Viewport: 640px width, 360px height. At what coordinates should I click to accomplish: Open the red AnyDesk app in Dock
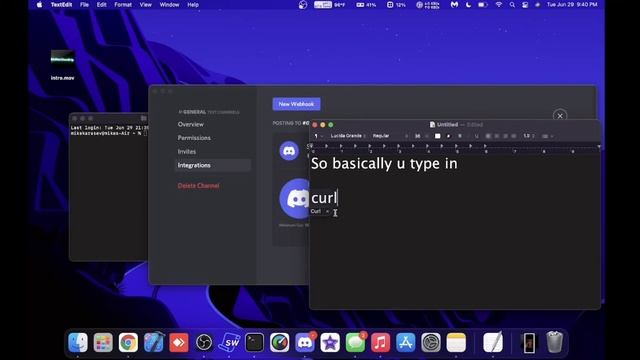pyautogui.click(x=179, y=342)
